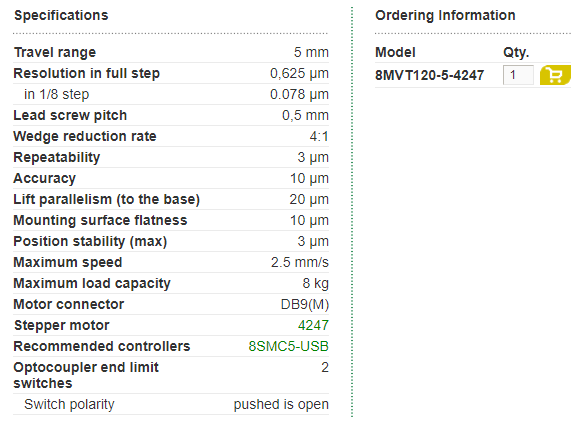Click the Resolution in full step label
The image size is (585, 437).
tap(87, 73)
